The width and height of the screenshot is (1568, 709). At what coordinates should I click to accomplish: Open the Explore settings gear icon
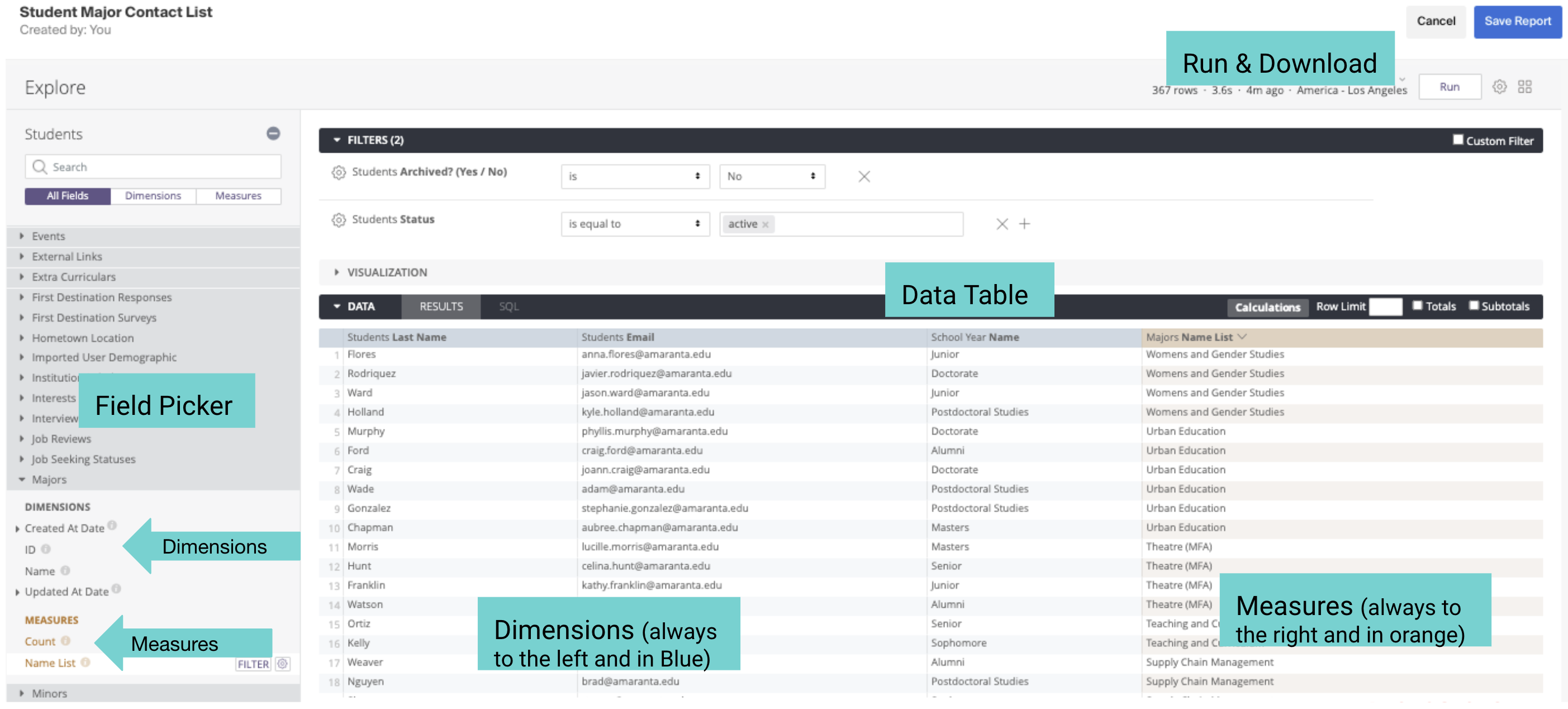click(1499, 87)
